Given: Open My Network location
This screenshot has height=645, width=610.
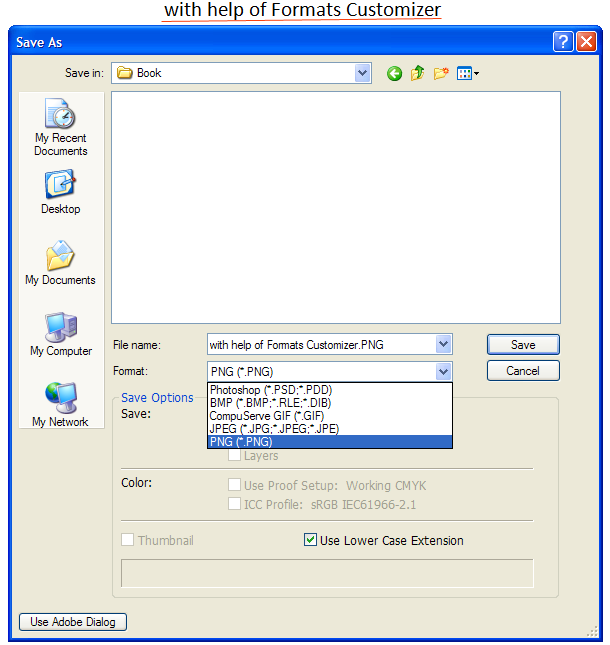Looking at the screenshot, I should tap(60, 404).
